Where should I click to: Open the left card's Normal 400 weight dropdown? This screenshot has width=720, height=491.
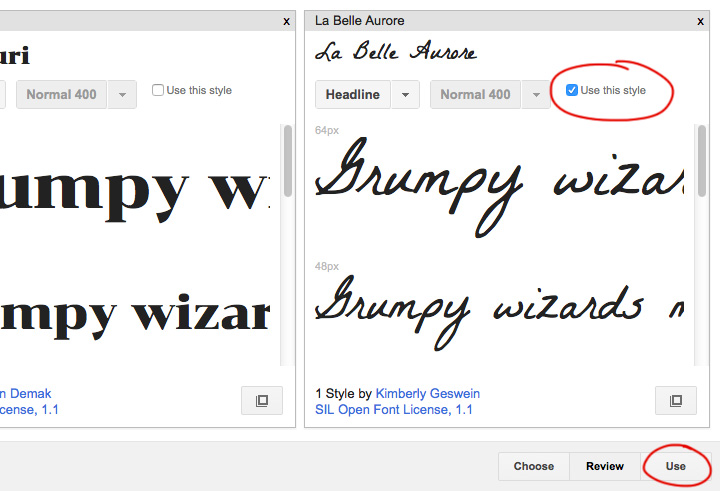click(62, 95)
